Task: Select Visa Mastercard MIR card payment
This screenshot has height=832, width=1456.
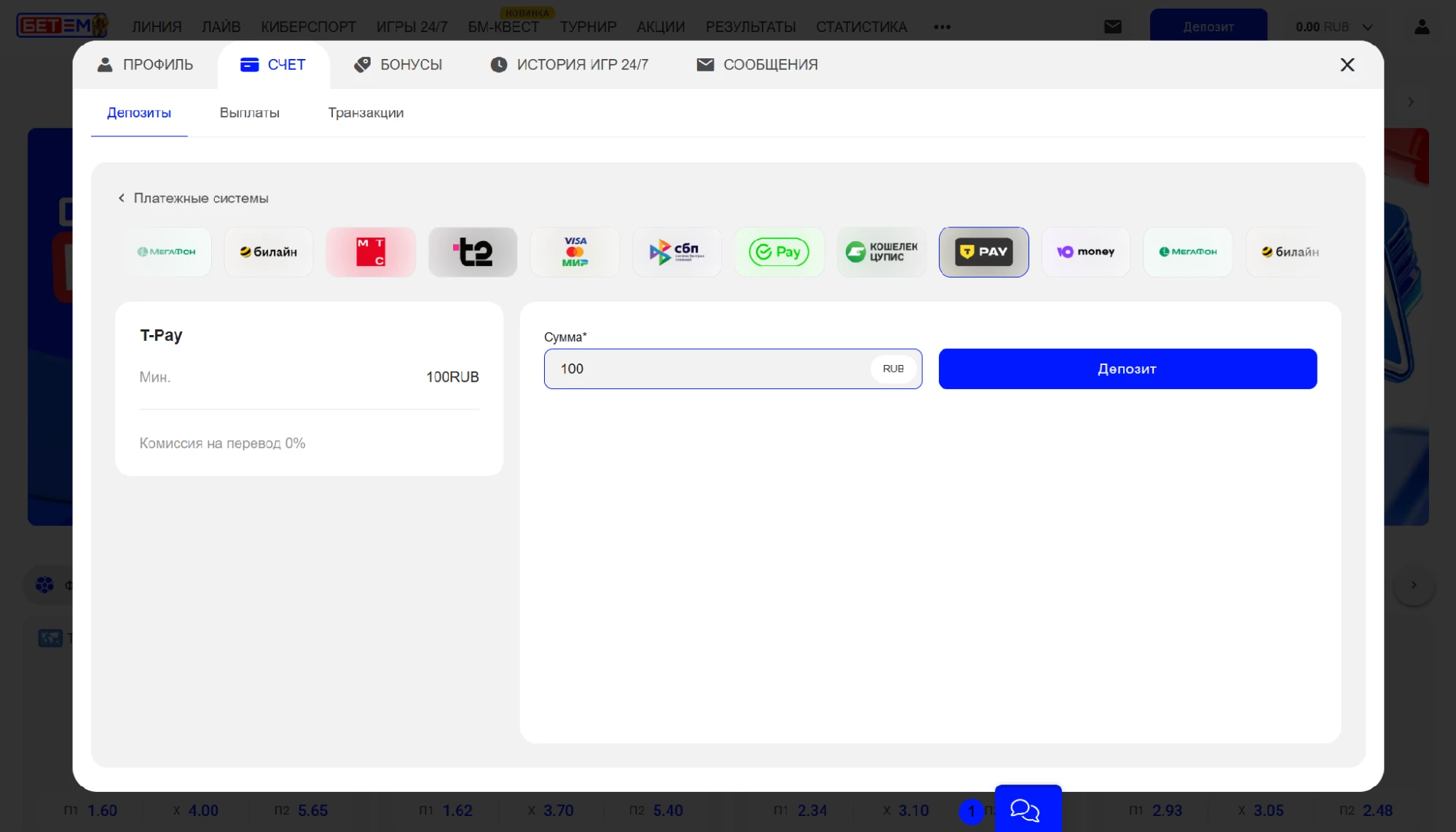Action: click(x=575, y=252)
